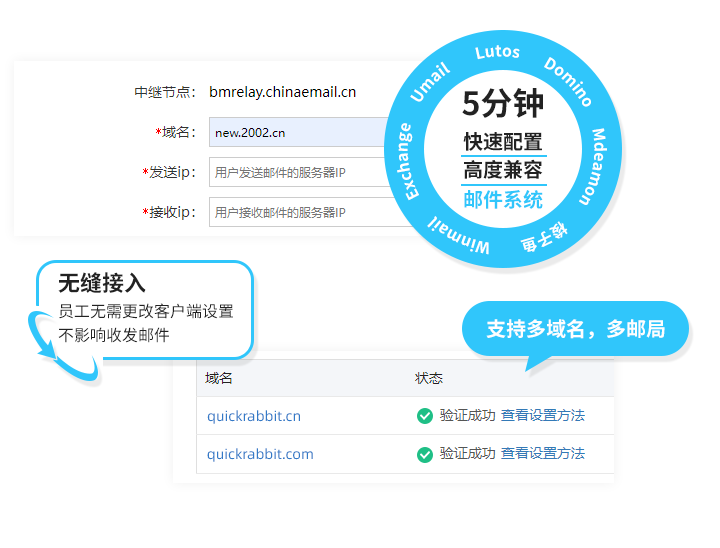This screenshot has height=548, width=720.
Task: Click the Winmail label on the ring
Action: (x=458, y=236)
